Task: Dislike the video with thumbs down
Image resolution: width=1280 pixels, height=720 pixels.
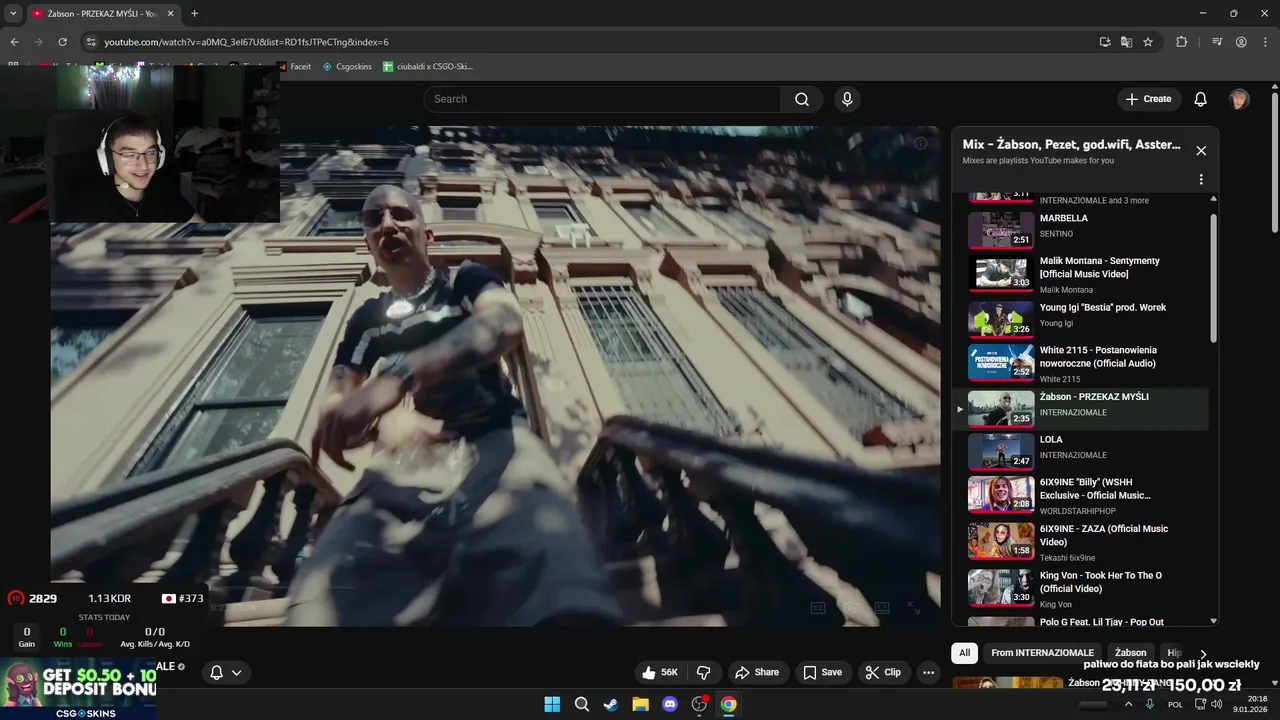Action: click(x=703, y=673)
